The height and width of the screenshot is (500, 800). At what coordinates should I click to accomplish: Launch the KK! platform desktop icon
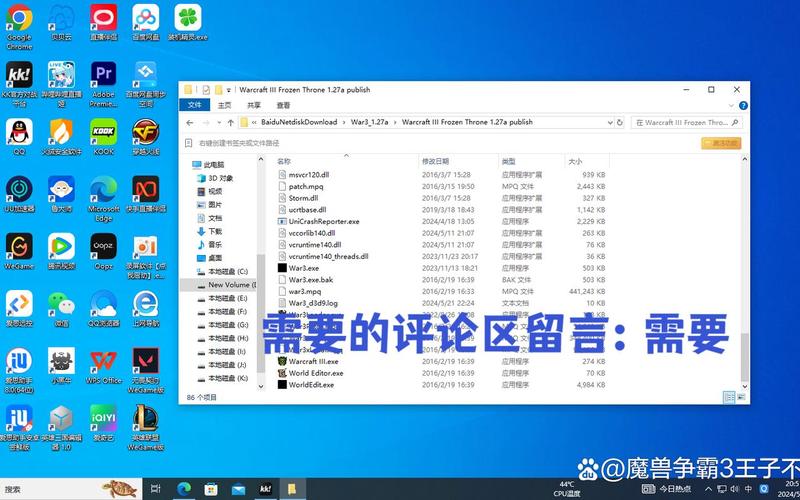(x=19, y=84)
